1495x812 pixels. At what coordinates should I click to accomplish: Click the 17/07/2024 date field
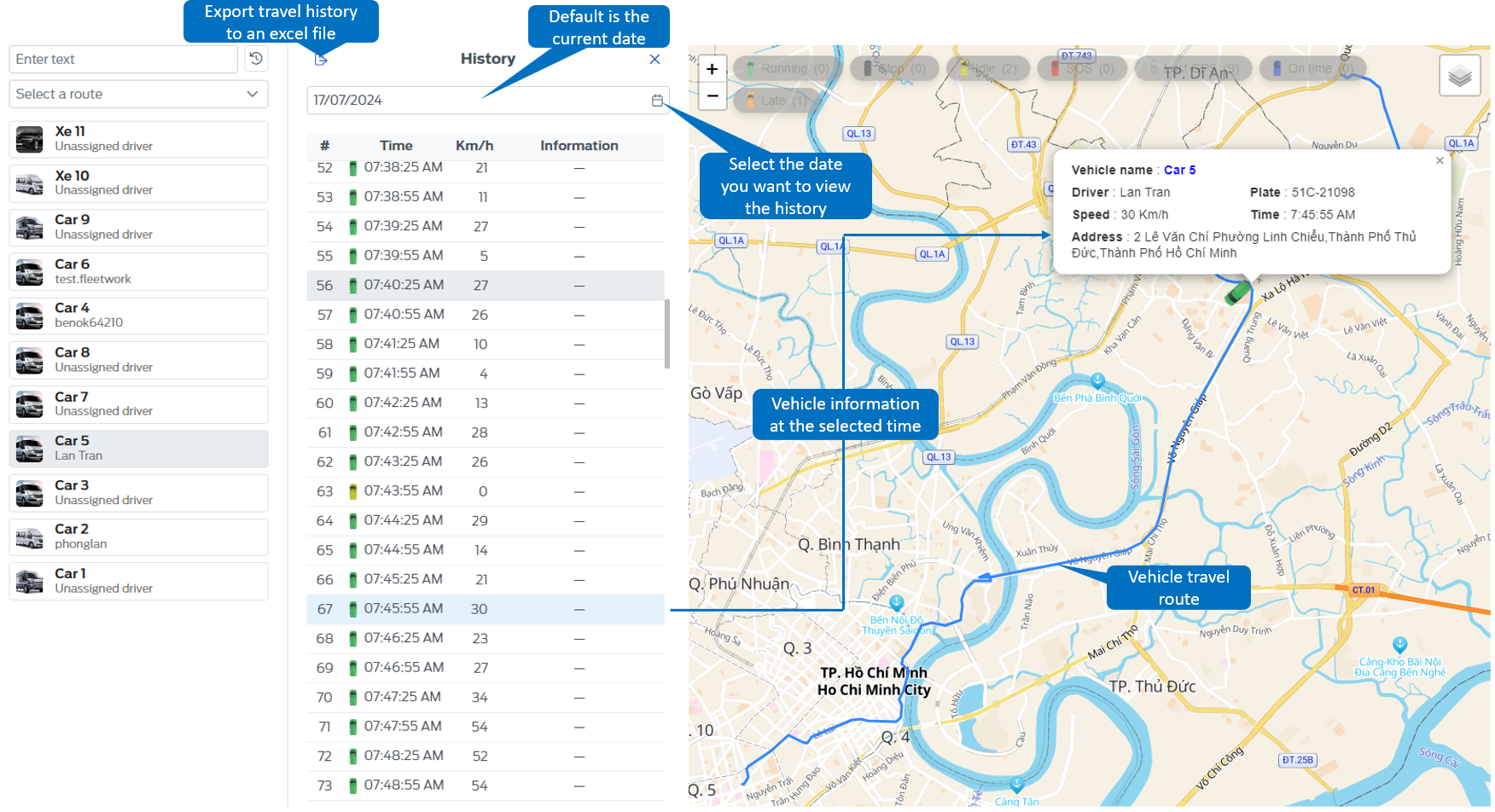pos(487,100)
